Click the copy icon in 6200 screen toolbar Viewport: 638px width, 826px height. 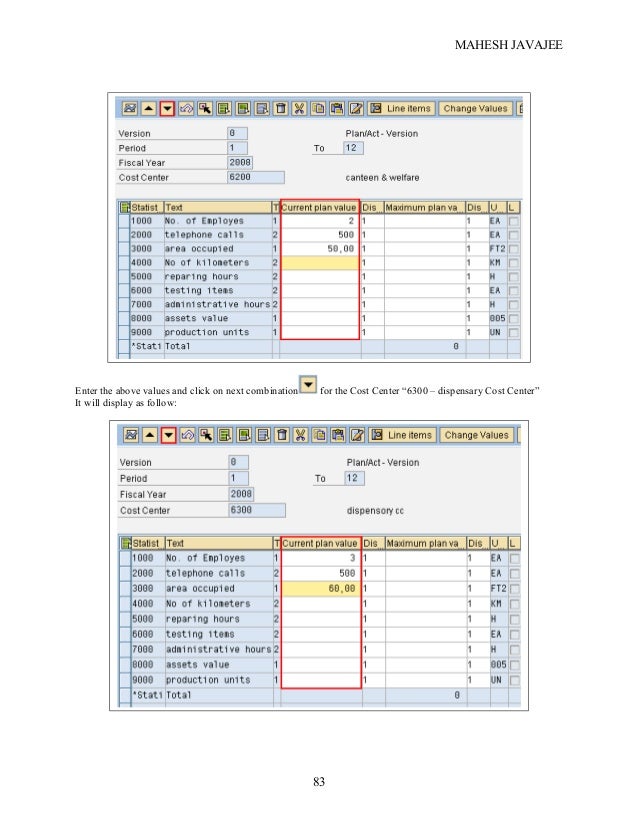[x=318, y=109]
